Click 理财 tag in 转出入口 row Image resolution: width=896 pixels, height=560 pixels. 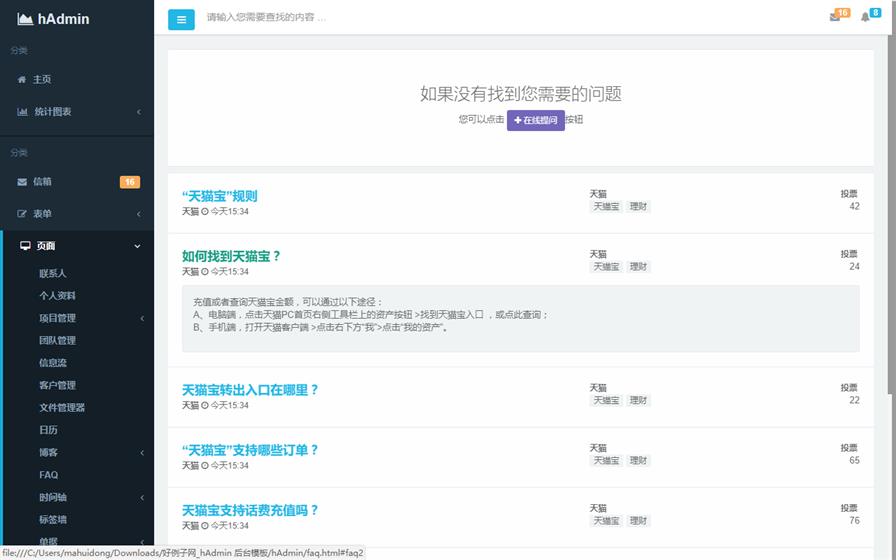(638, 400)
